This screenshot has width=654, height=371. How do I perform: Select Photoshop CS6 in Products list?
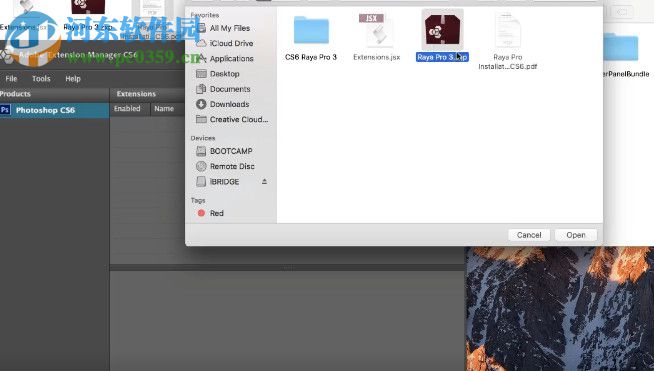(54, 110)
